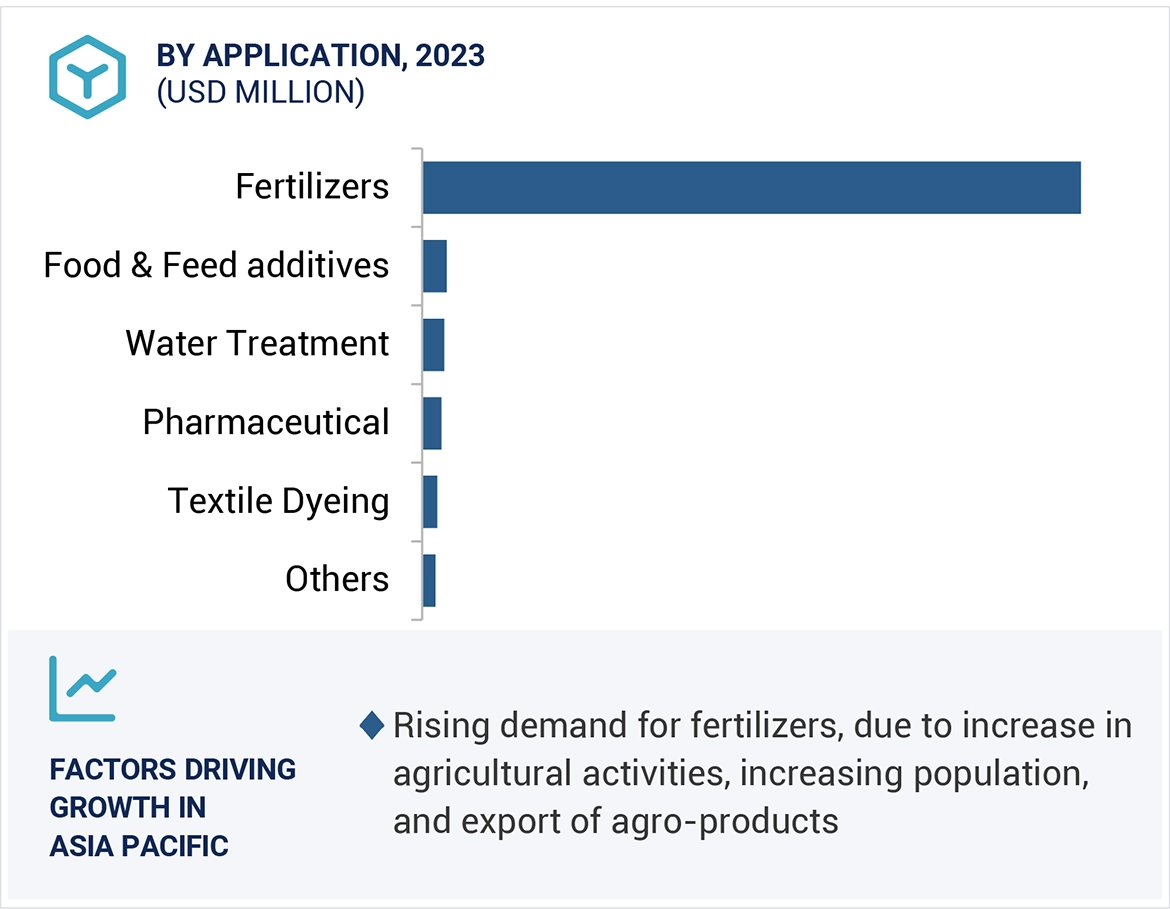The image size is (1170, 909).
Task: Select the Water Treatment category label
Action: coord(257,344)
